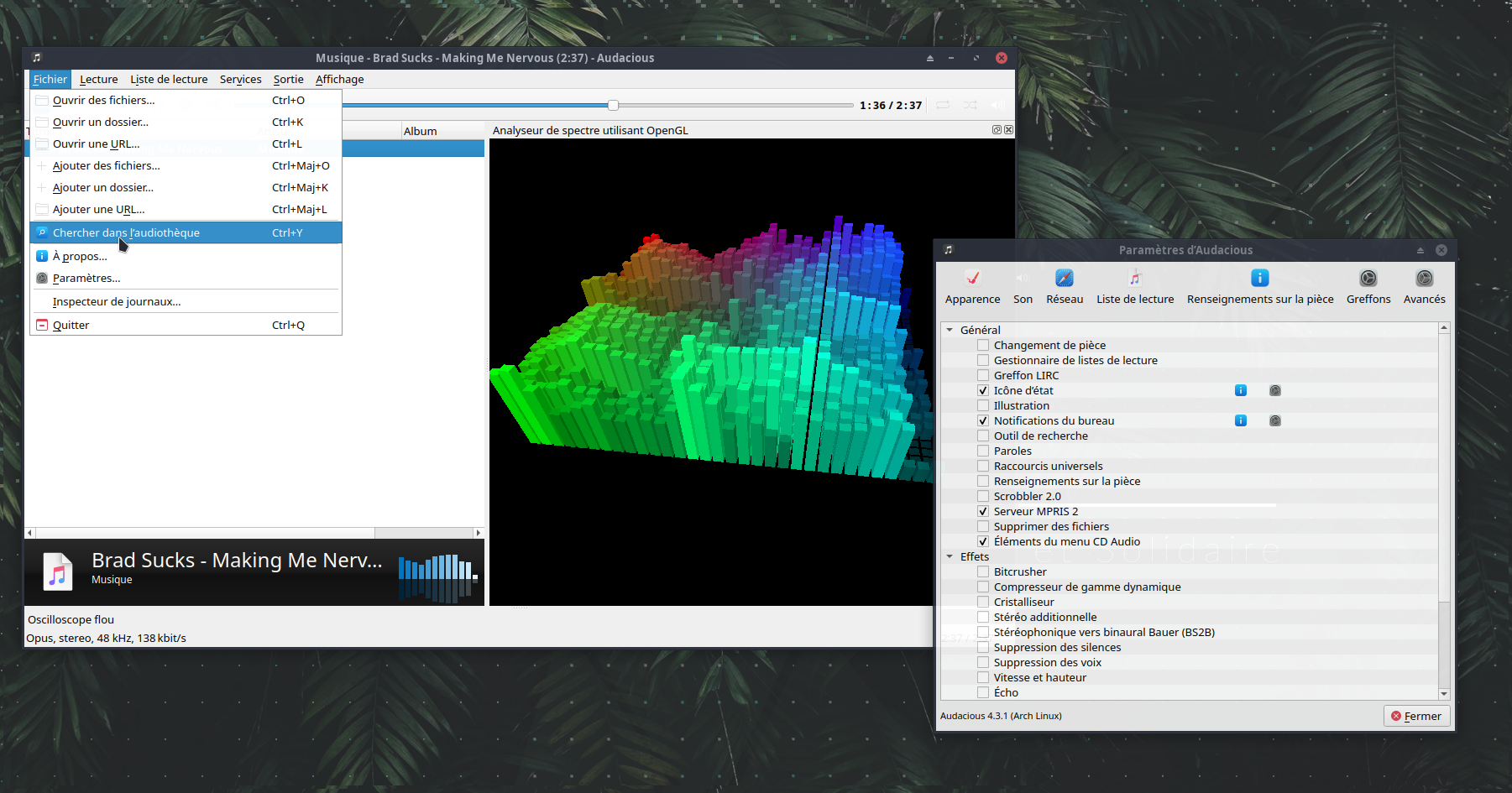
Task: Show info for the Icône d'état plugin
Action: [x=1240, y=390]
